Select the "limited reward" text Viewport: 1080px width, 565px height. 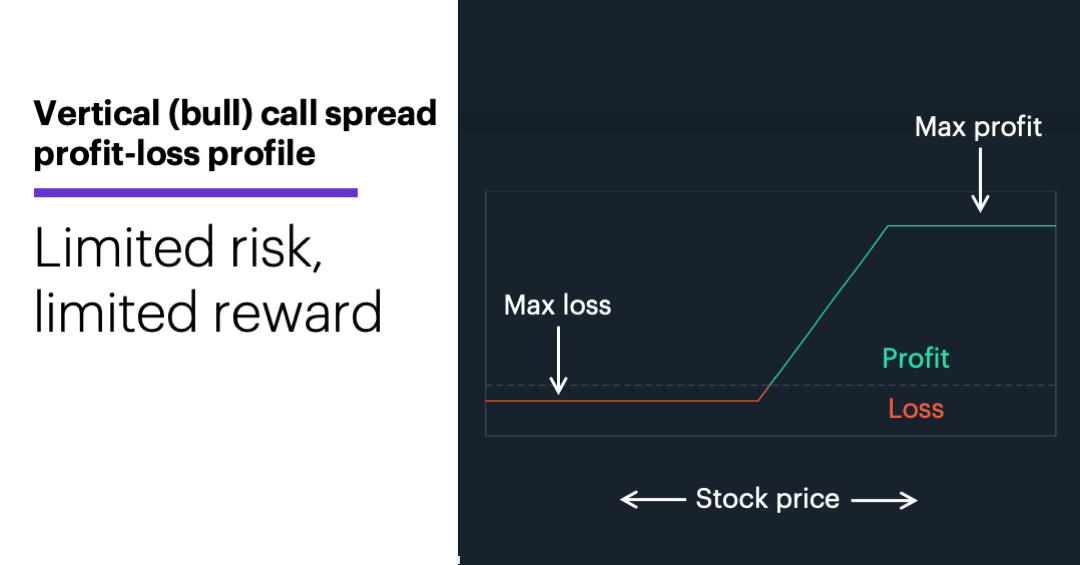208,311
